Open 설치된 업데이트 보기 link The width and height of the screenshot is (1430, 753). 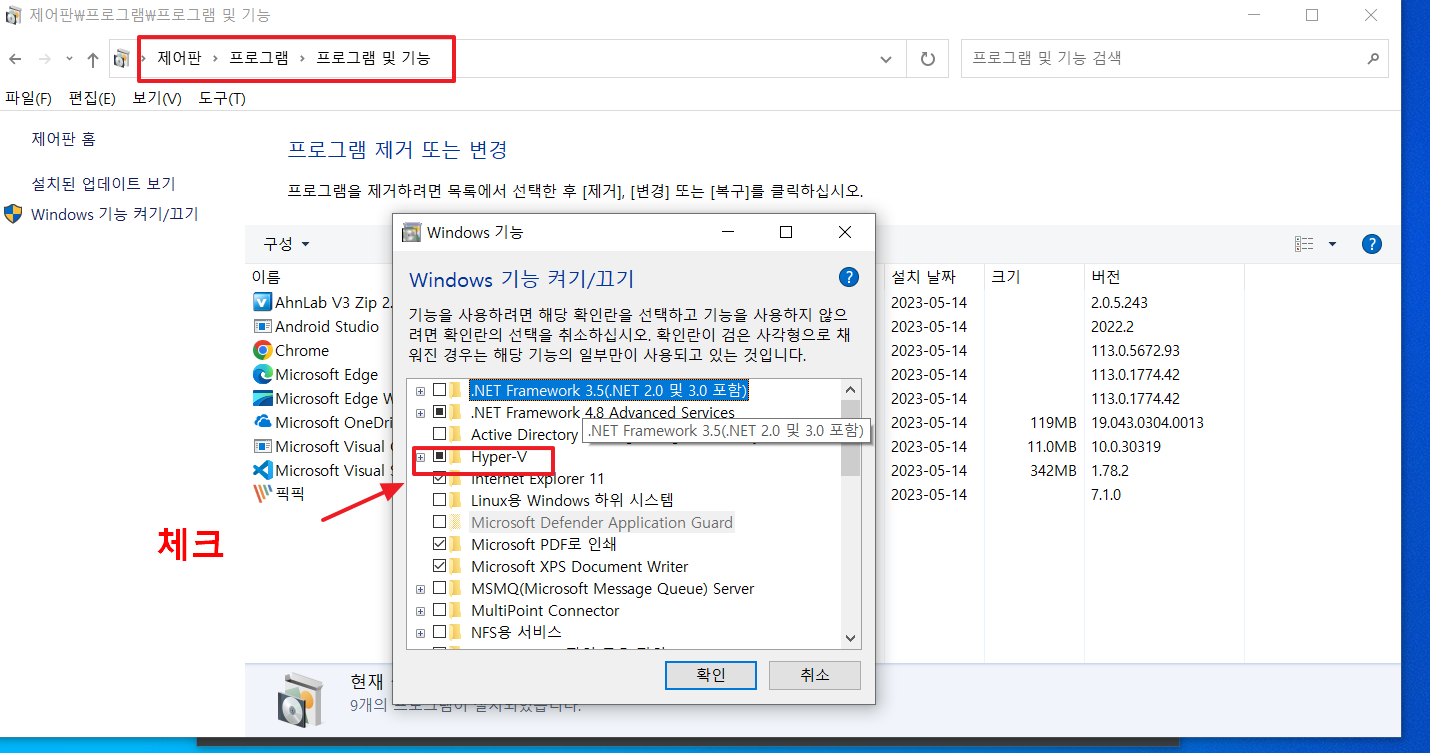coord(104,184)
